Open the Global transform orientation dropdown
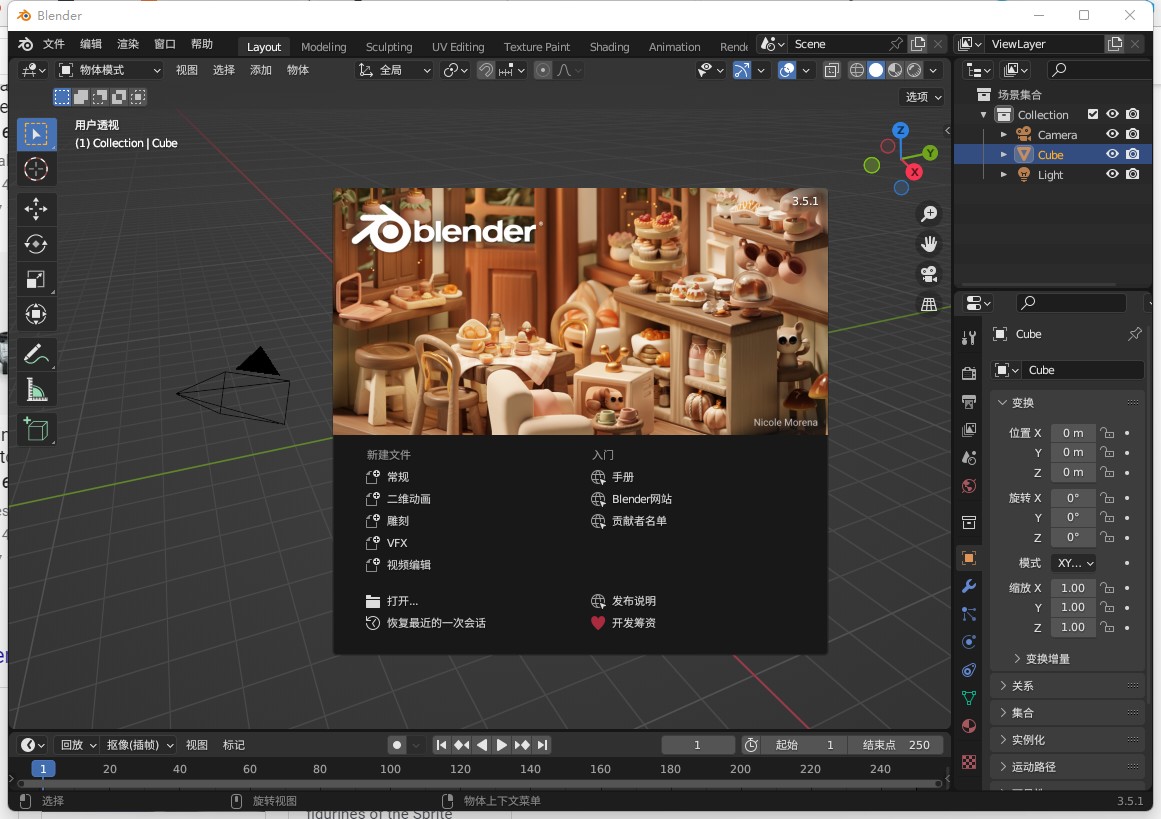Image resolution: width=1161 pixels, height=819 pixels. 394,70
